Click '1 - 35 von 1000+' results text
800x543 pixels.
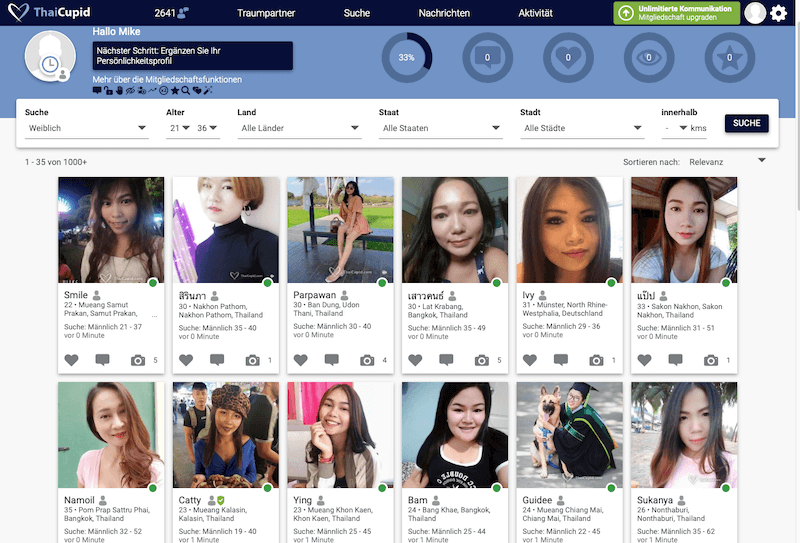pos(56,162)
